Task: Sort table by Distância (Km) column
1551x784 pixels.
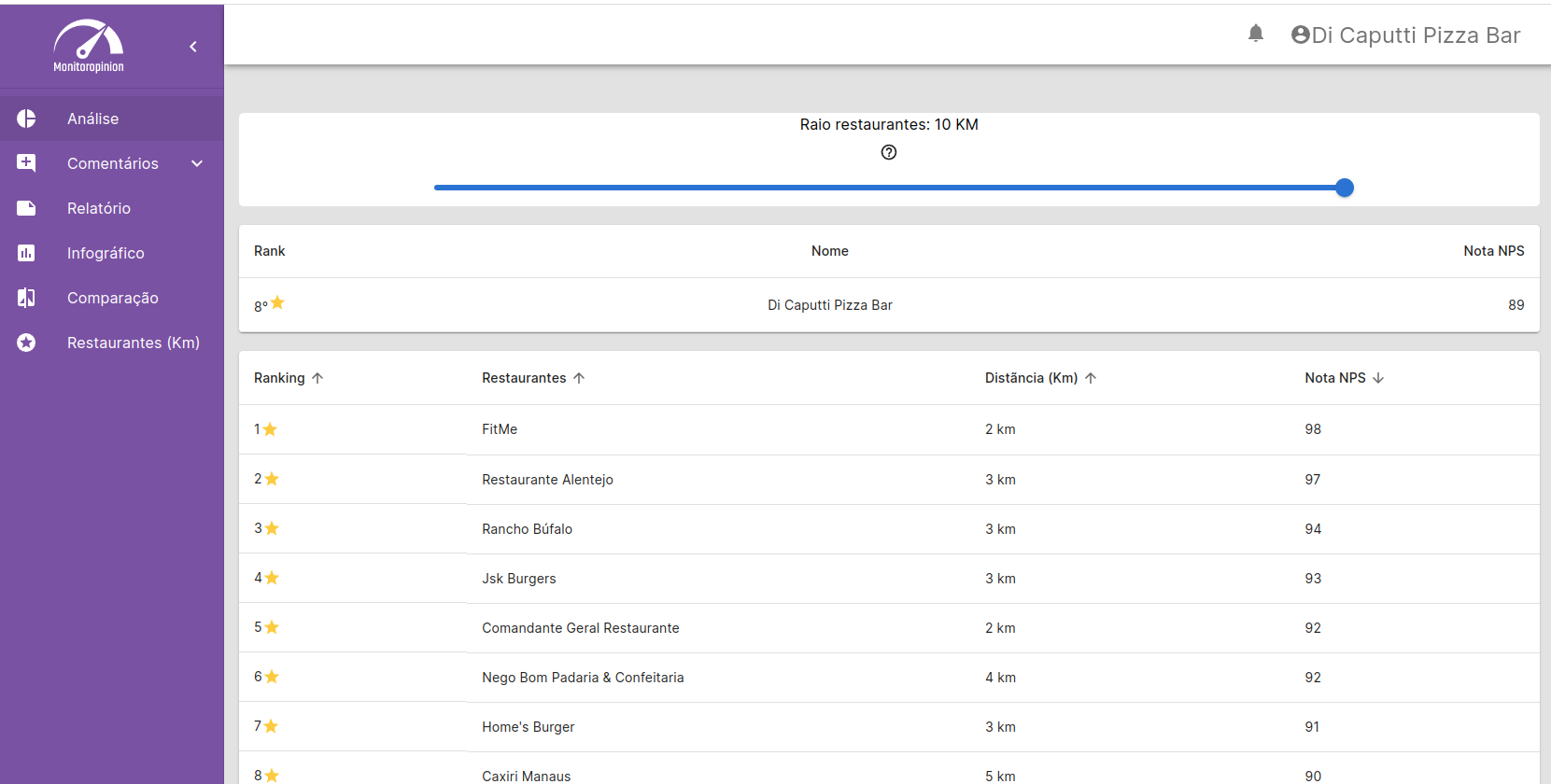Action: pos(1031,378)
